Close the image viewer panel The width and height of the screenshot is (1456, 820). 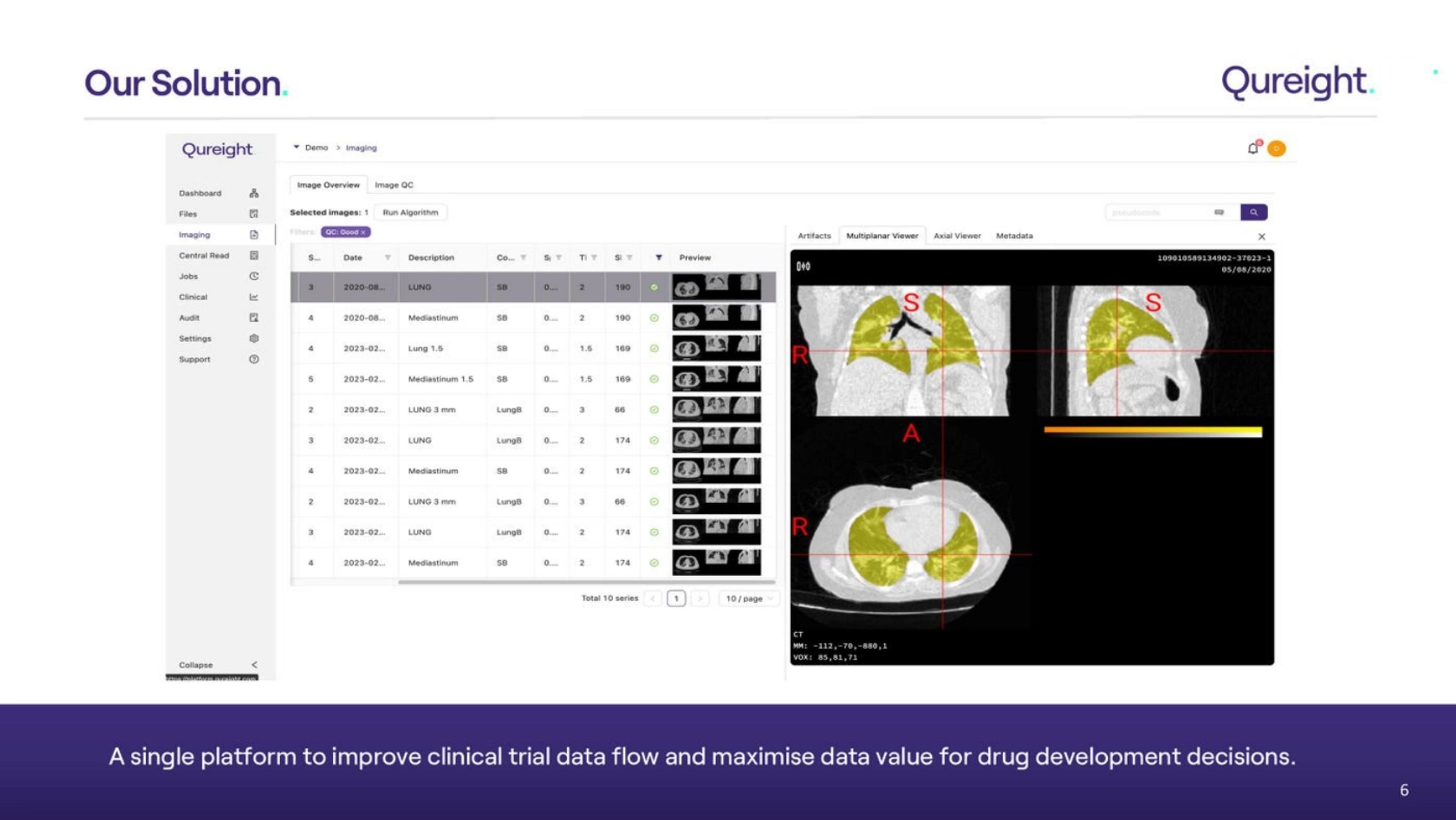point(1261,236)
